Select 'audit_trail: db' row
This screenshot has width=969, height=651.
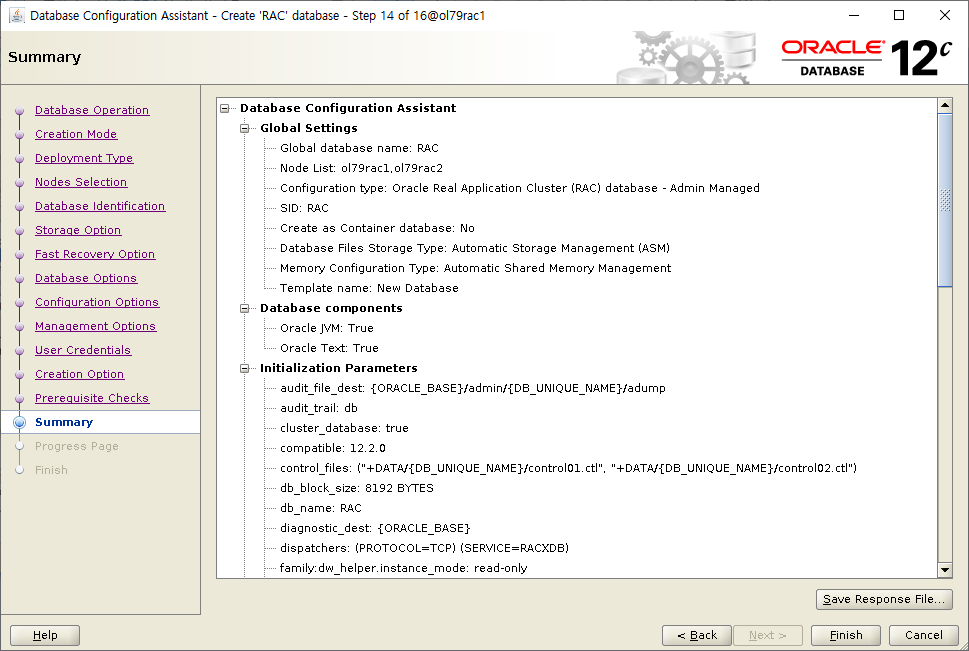coord(319,408)
